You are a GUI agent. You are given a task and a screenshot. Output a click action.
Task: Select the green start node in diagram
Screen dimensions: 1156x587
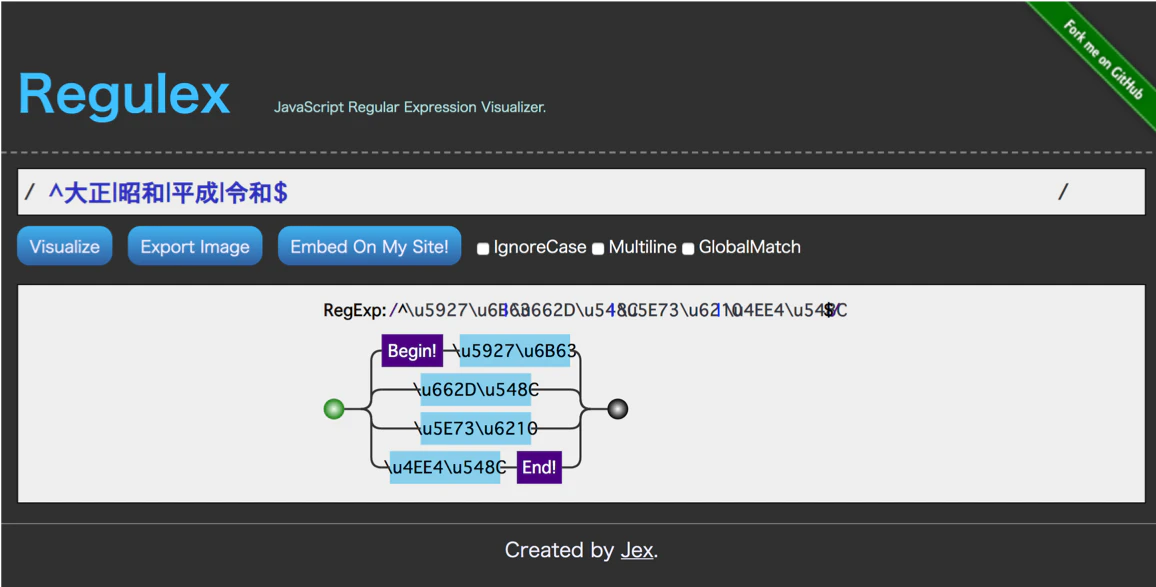tap(334, 409)
